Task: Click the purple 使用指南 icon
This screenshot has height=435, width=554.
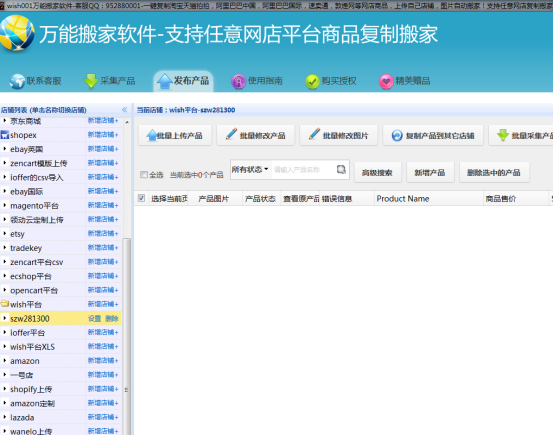Action: [x=238, y=82]
